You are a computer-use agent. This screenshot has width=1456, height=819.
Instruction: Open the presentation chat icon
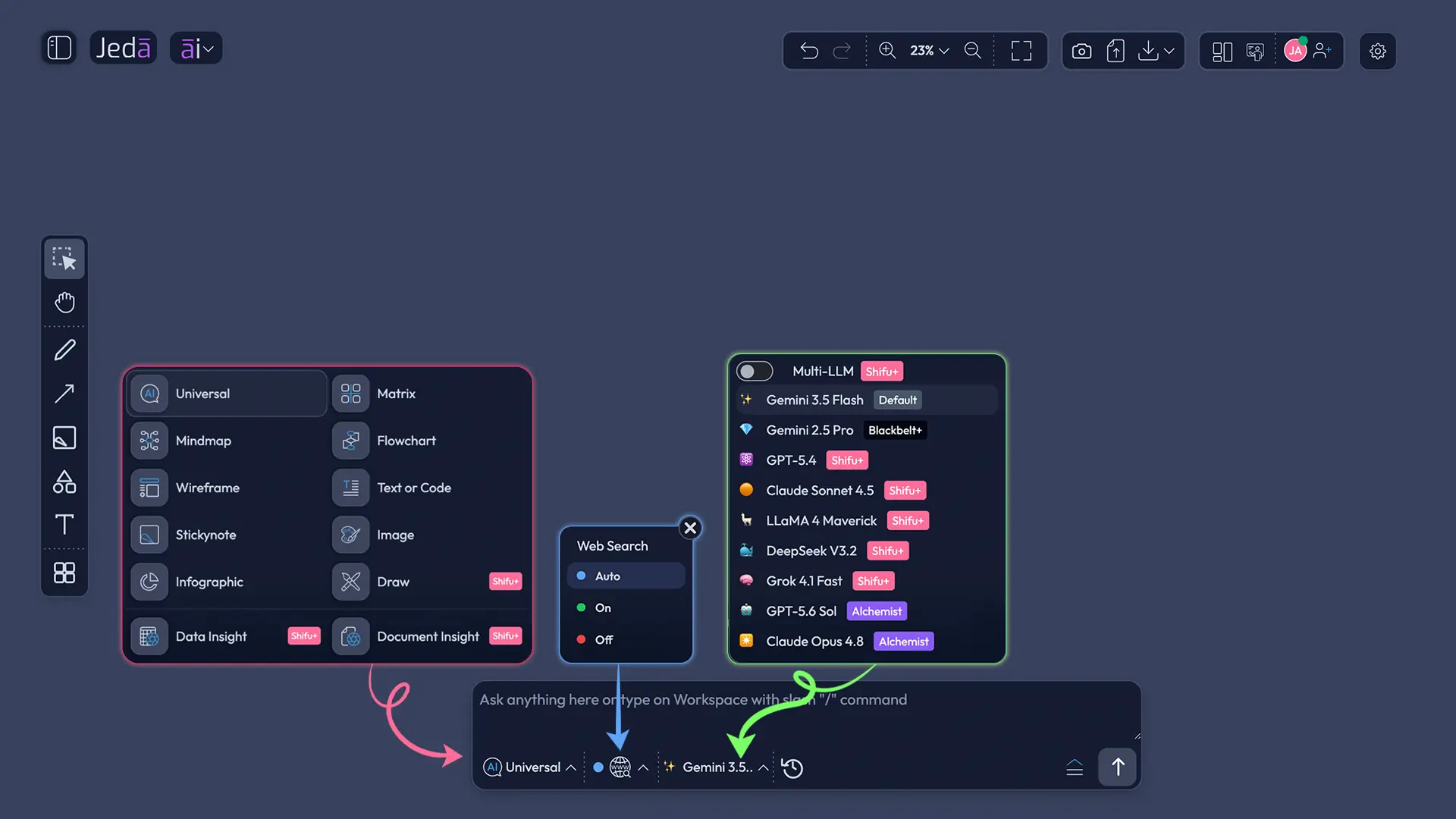(x=1255, y=52)
